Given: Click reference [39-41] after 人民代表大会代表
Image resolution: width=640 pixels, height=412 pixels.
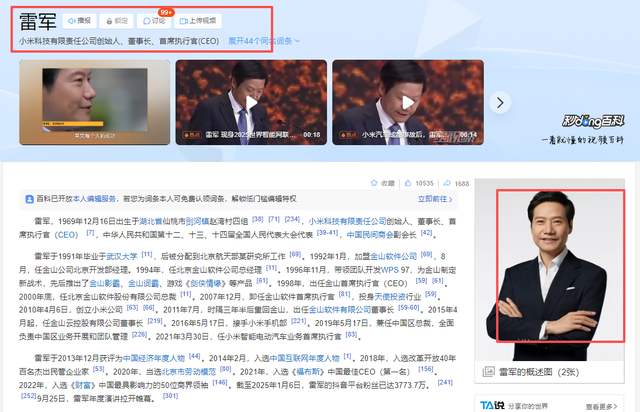Looking at the screenshot, I should 327,233.
